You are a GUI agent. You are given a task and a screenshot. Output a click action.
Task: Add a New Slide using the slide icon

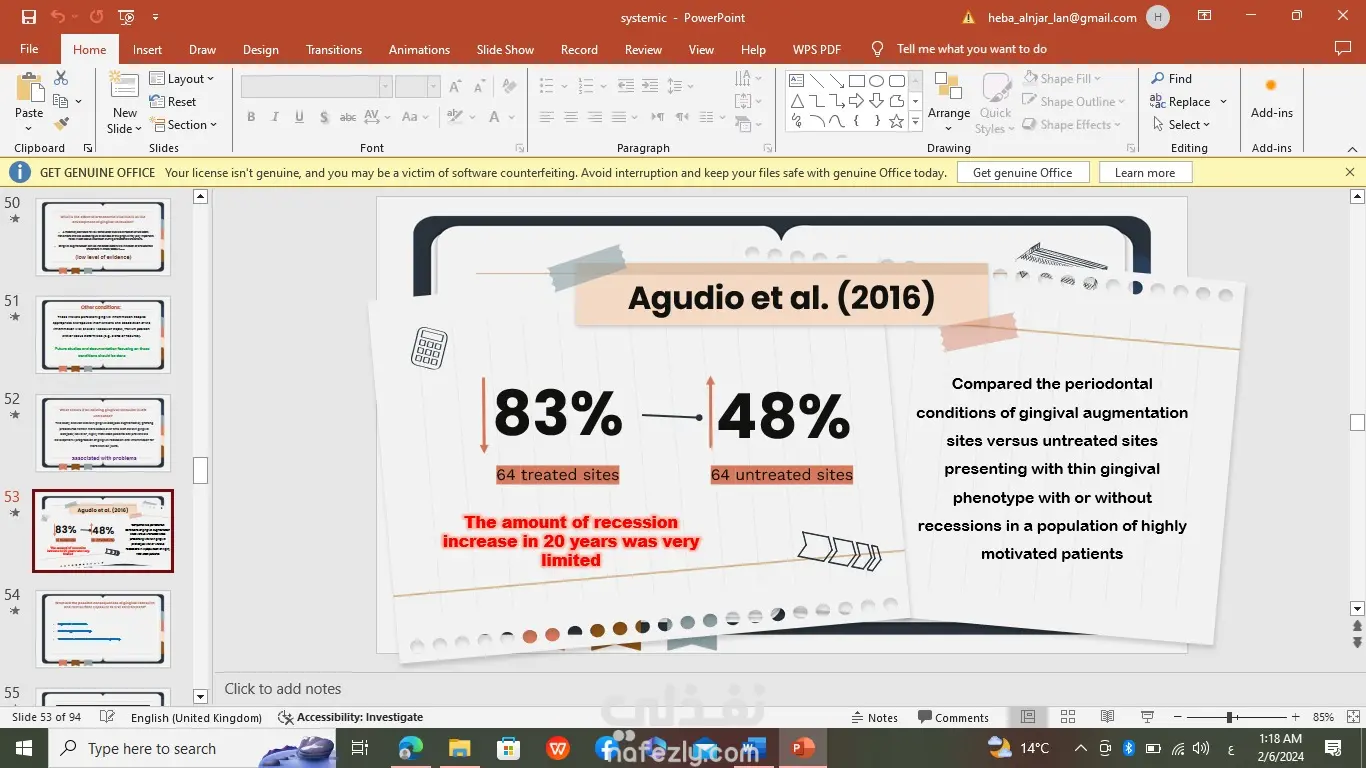point(124,84)
